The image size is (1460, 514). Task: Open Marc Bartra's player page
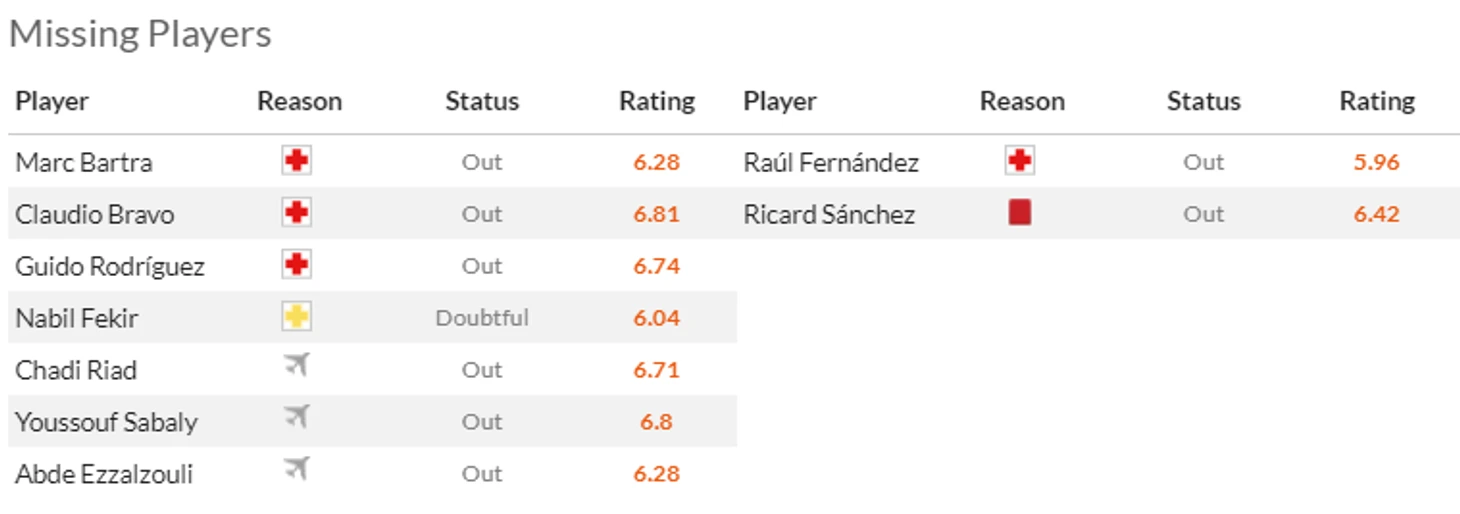pyautogui.click(x=84, y=162)
